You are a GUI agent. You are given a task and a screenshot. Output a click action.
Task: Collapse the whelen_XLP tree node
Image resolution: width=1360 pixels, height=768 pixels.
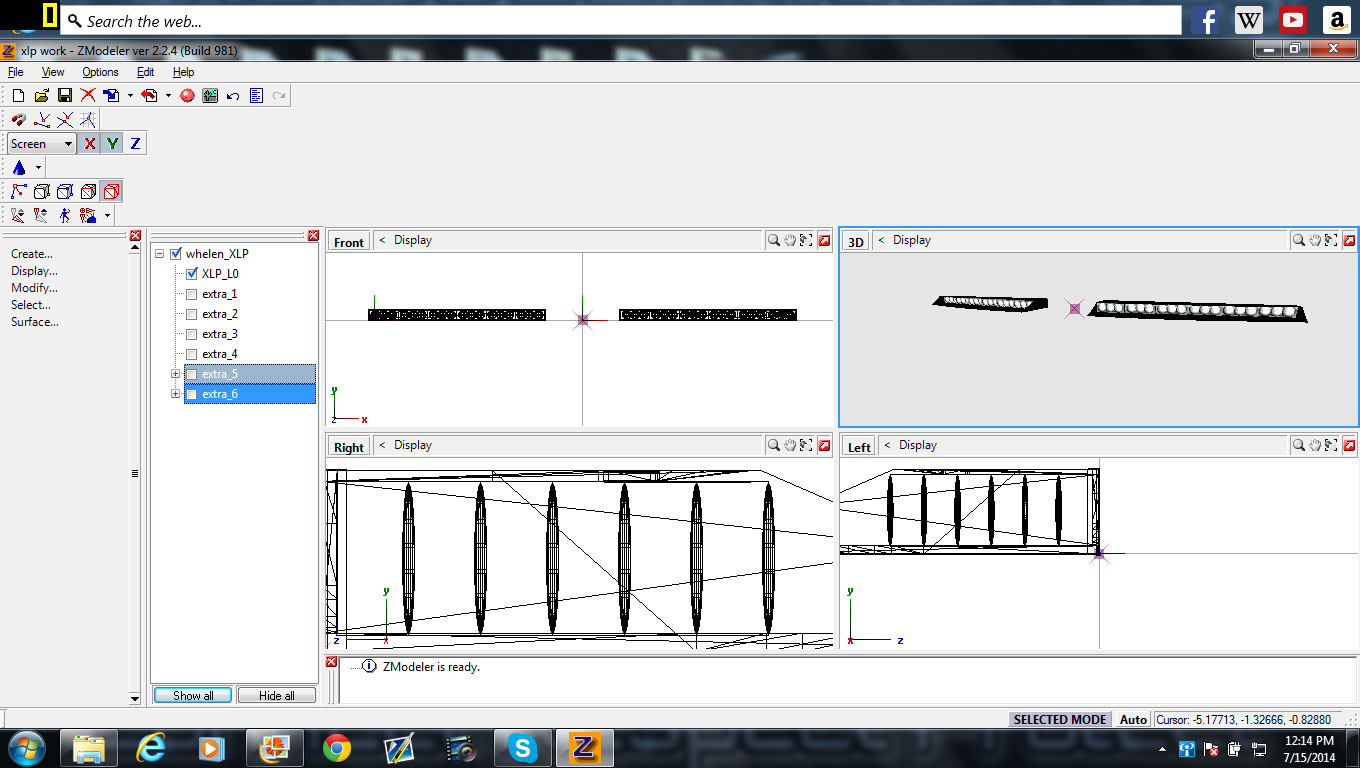[160, 254]
